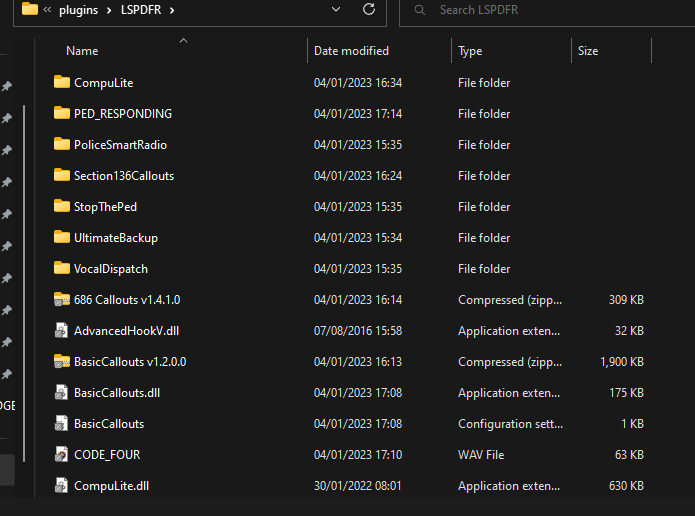
Task: Click the PoliceSmartRadio folder icon
Action: point(62,144)
